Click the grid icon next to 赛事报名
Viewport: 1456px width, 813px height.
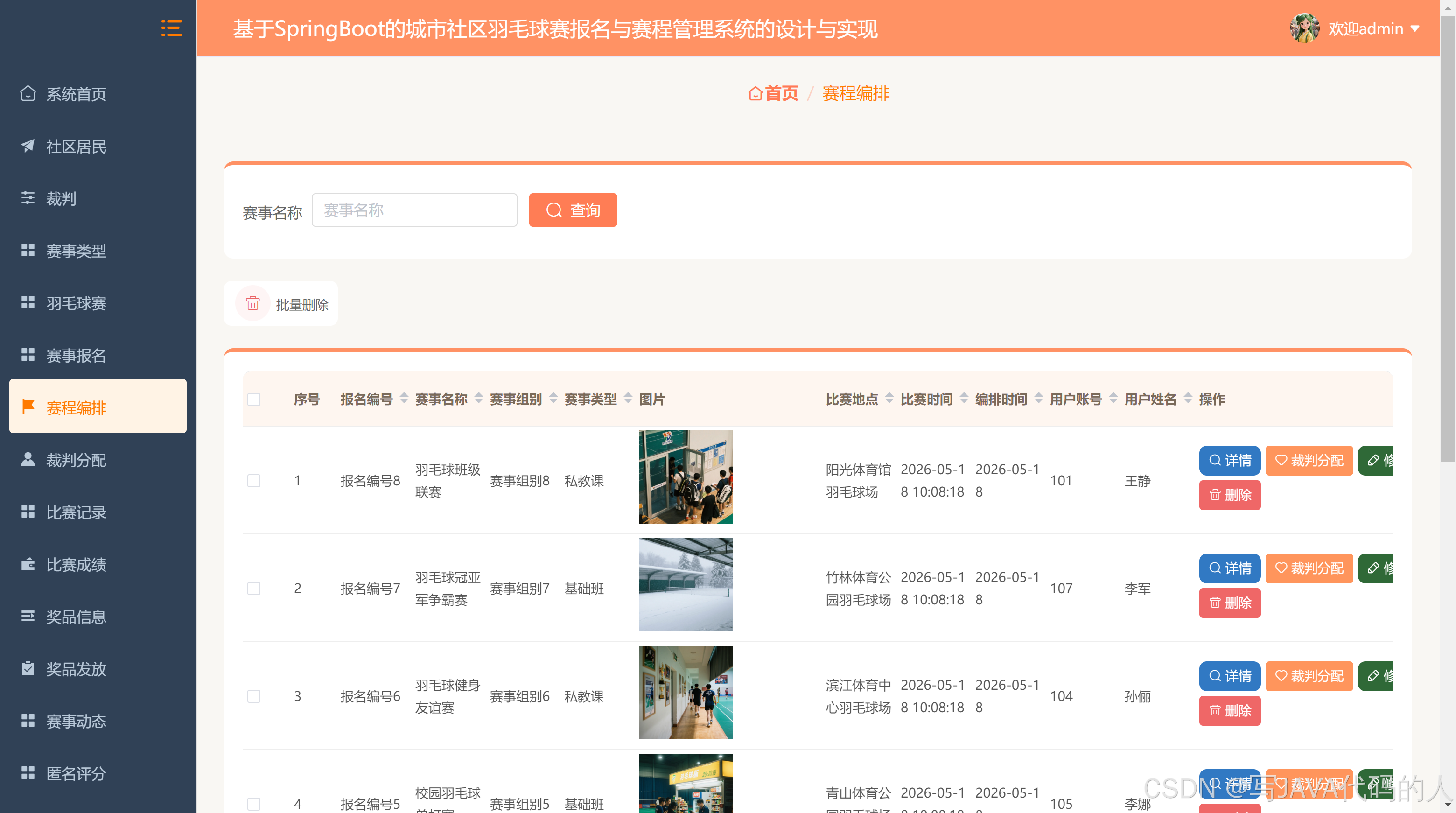coord(28,355)
